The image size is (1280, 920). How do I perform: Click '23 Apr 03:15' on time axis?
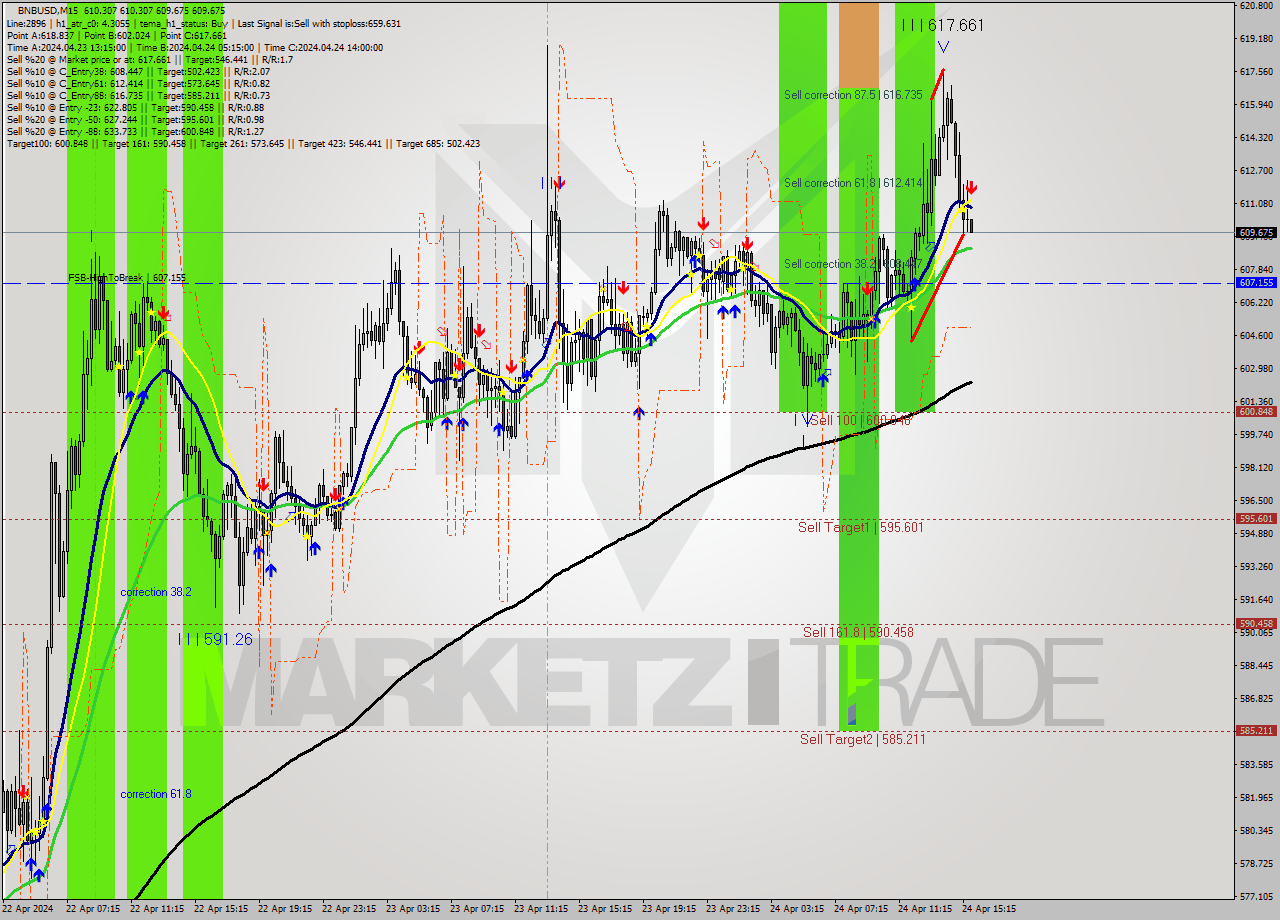[413, 909]
